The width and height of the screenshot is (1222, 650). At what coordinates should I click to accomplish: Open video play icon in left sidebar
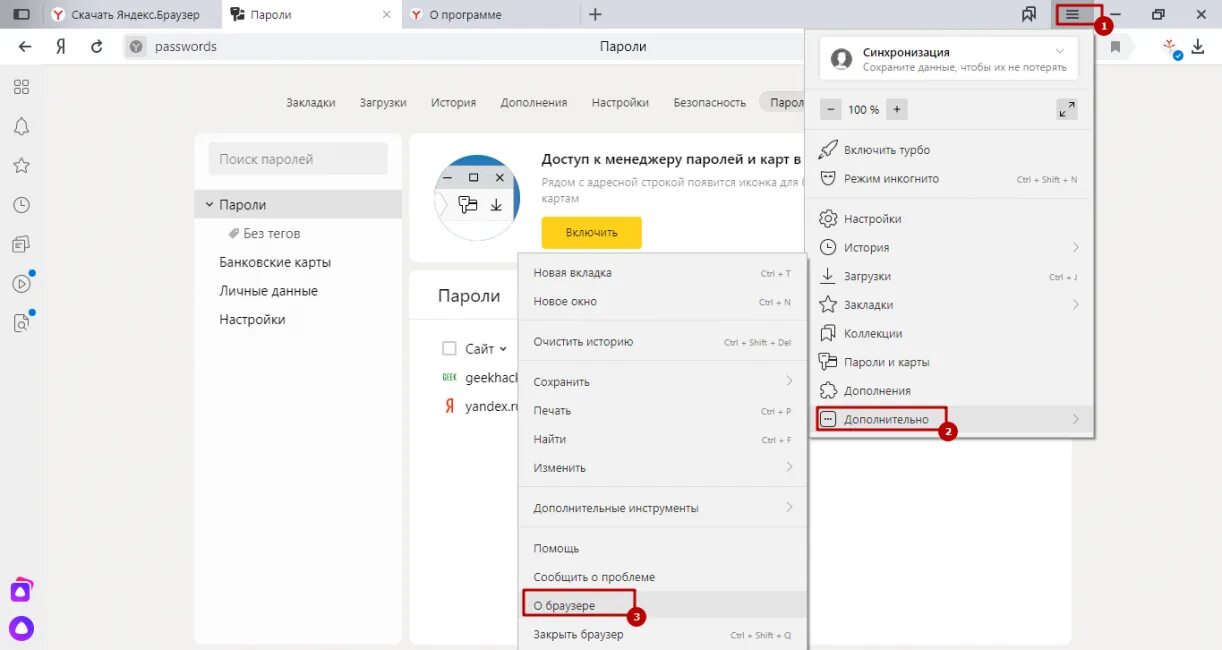pos(21,283)
